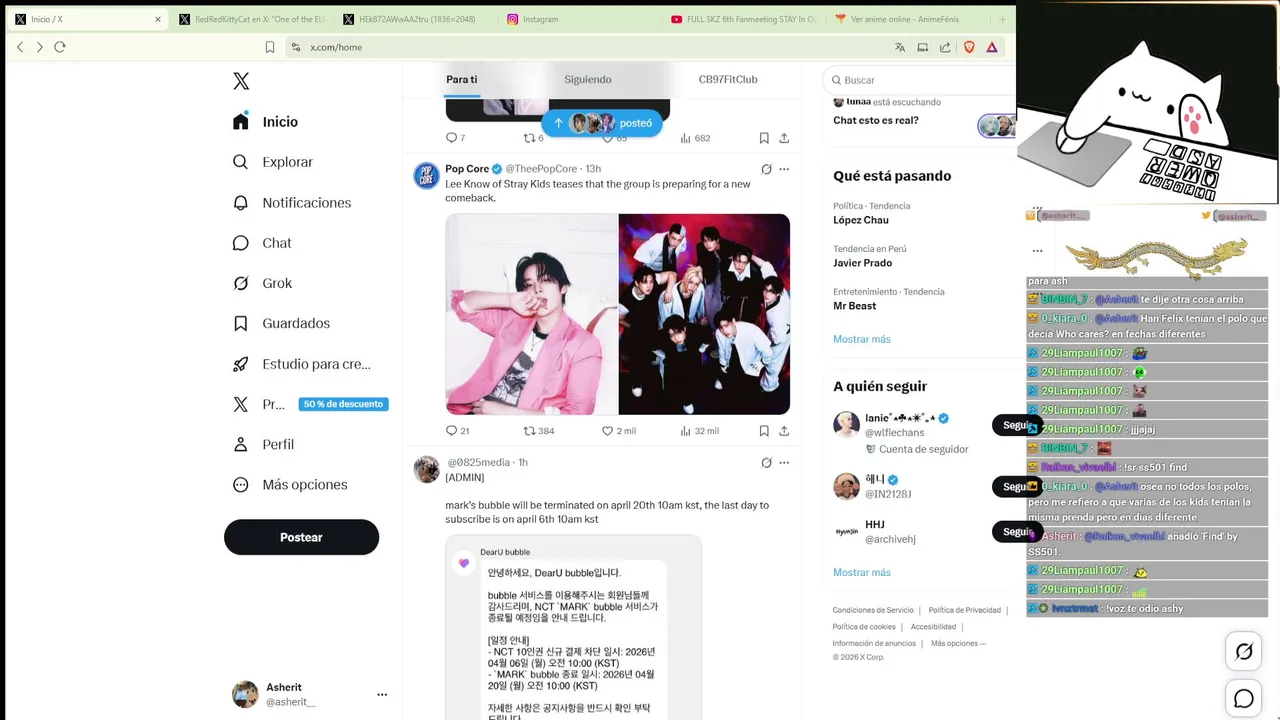Share the Pop Core post
Viewport: 1280px width, 720px height.
(784, 431)
